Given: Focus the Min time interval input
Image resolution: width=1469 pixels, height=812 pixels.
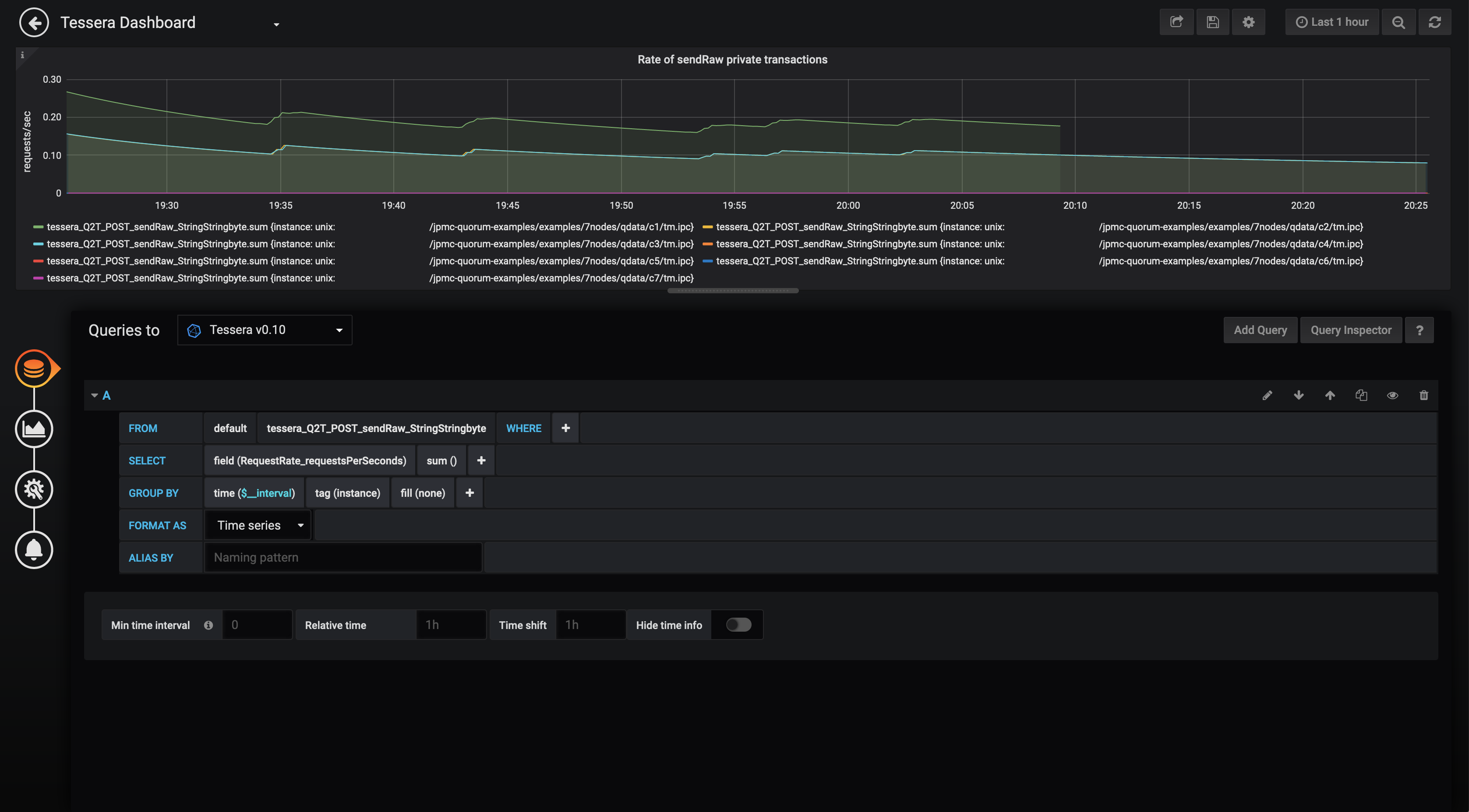Looking at the screenshot, I should pos(257,625).
